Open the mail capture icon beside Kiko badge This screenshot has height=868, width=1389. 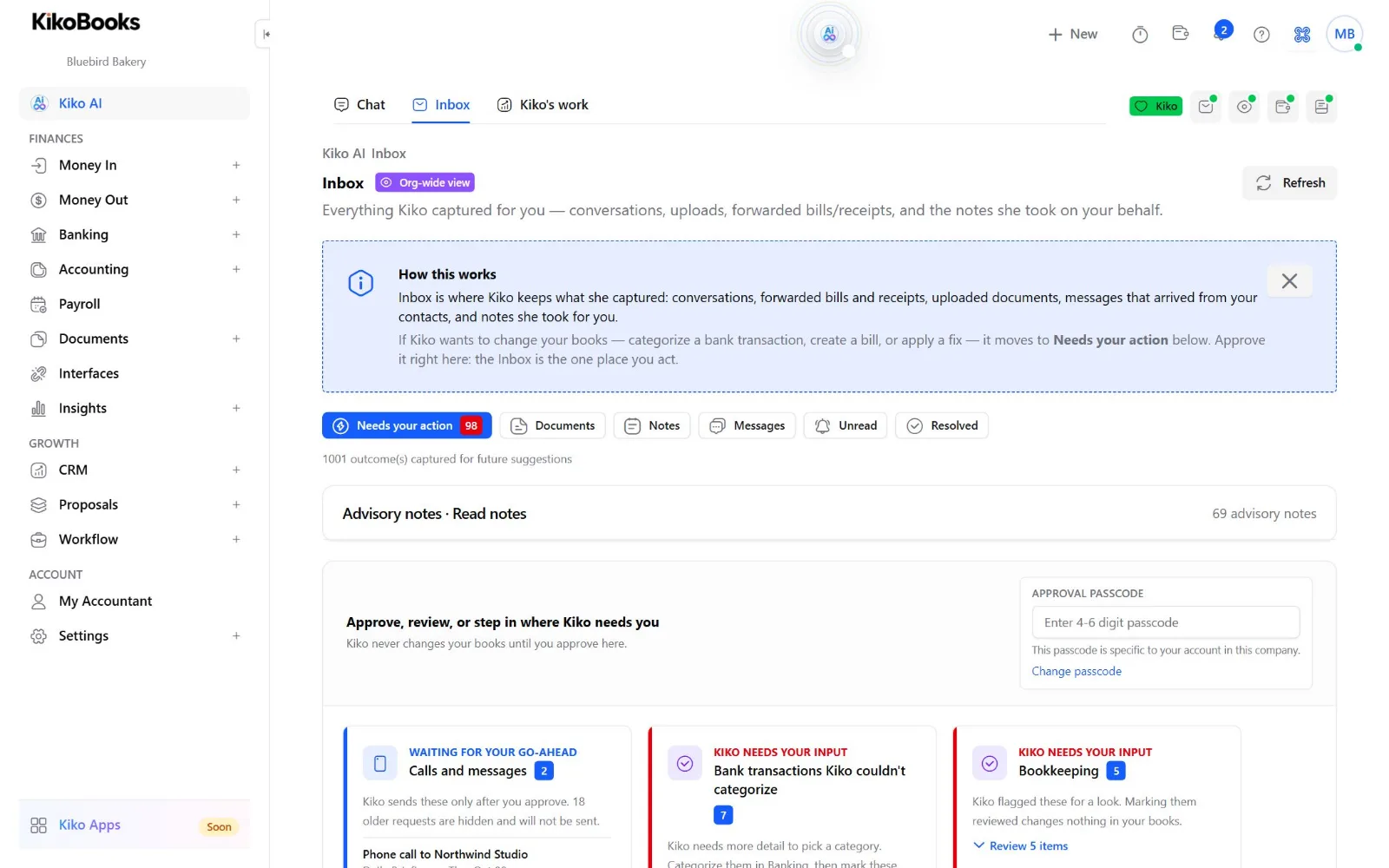[1206, 106]
